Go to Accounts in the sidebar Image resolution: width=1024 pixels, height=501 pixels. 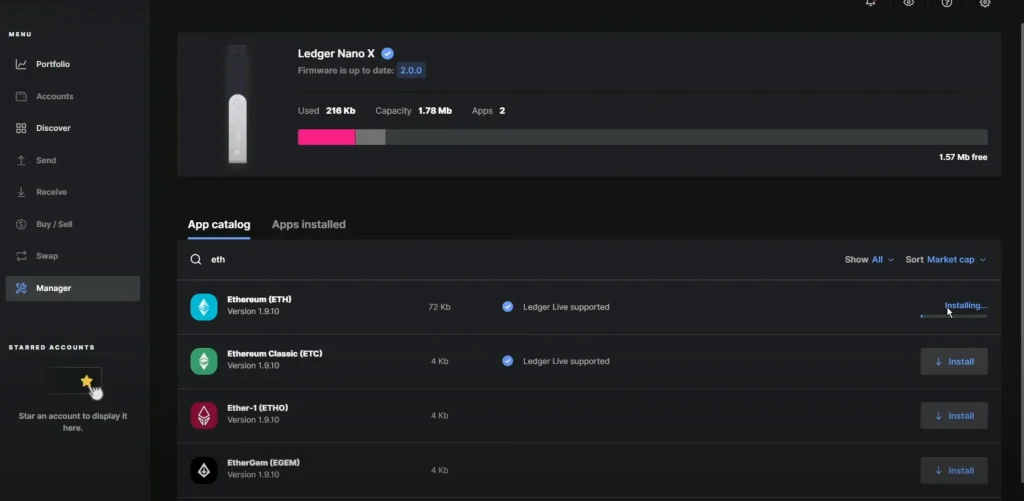pos(72,96)
